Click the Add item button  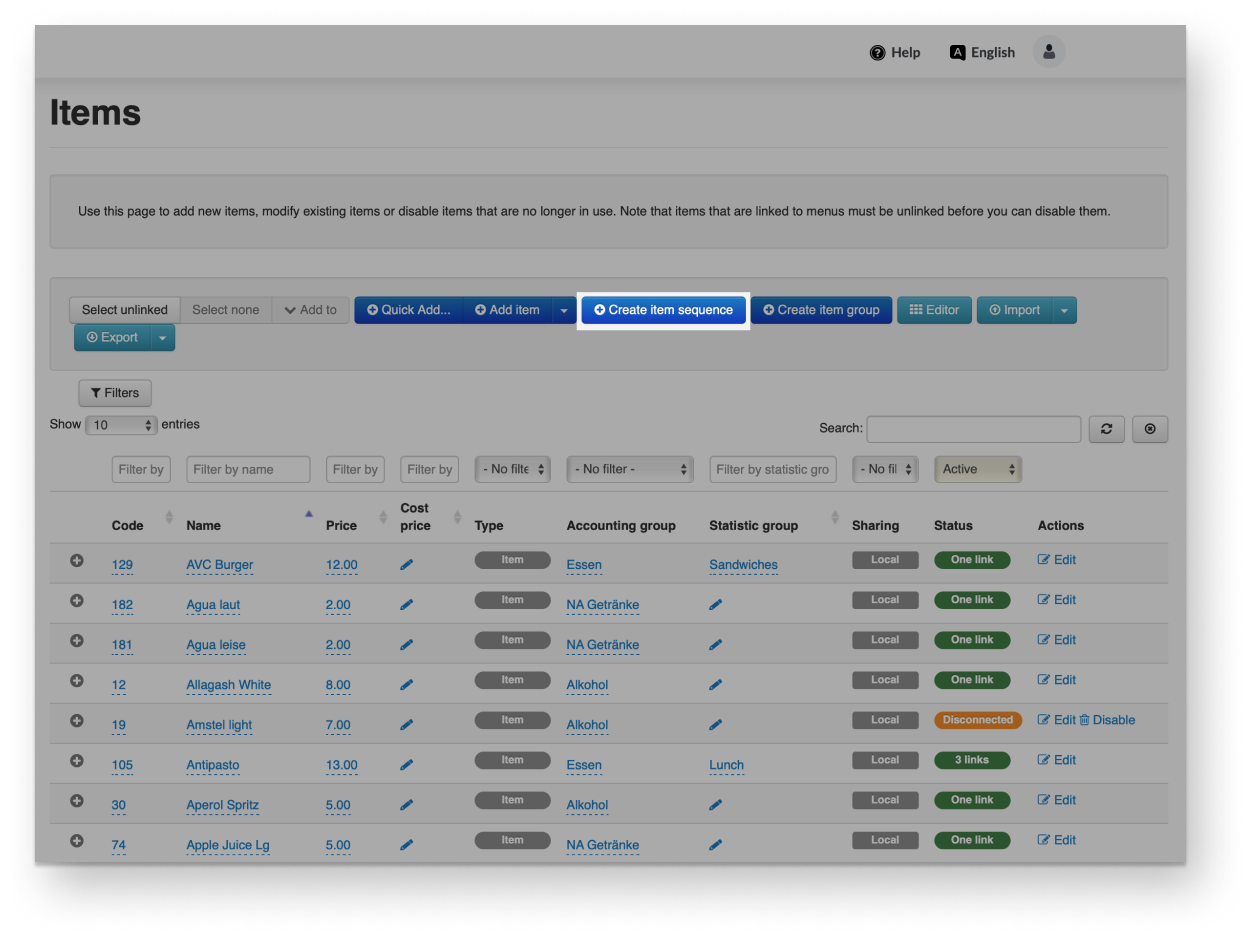coord(508,310)
